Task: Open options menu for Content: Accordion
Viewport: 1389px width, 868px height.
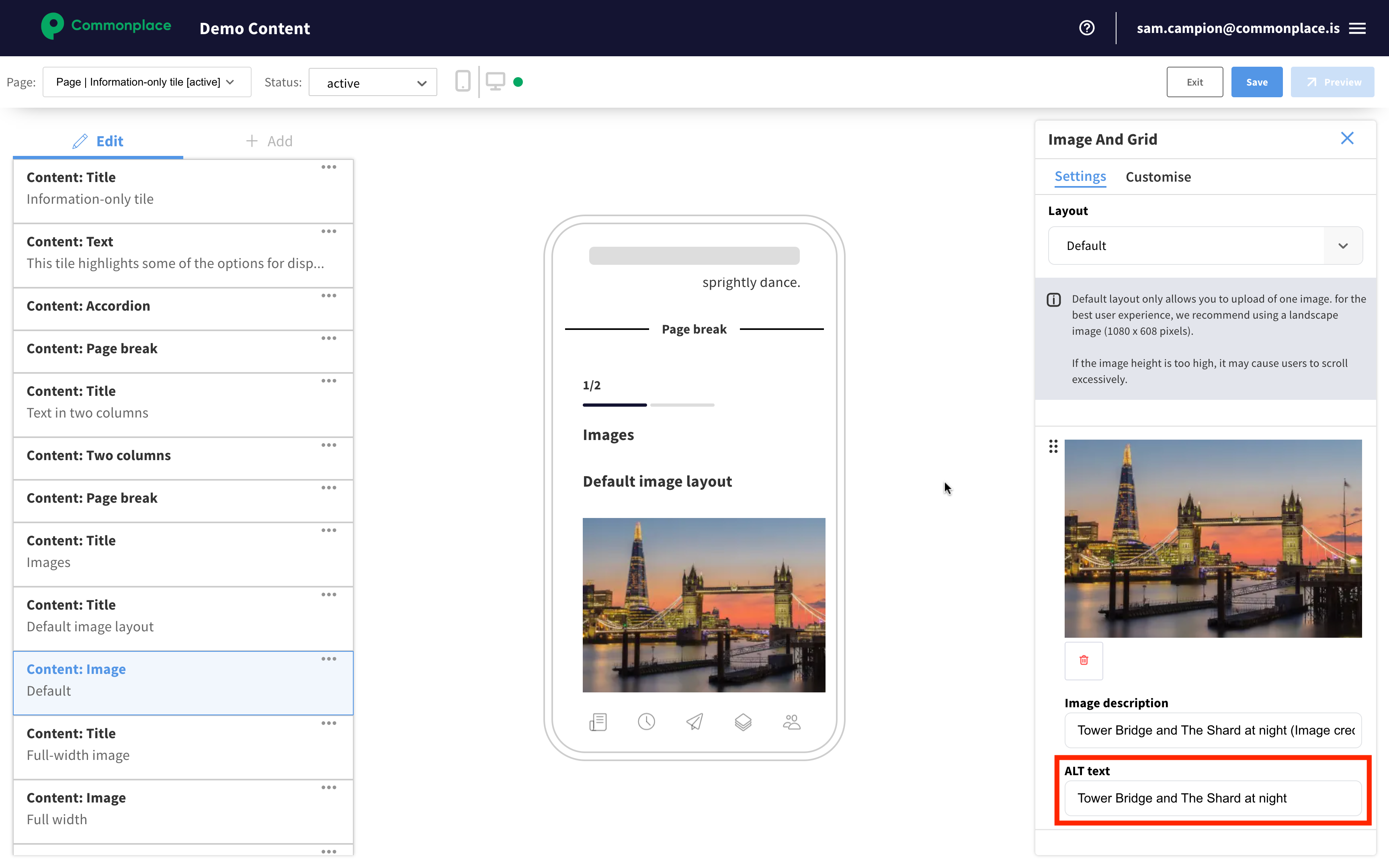Action: point(329,296)
